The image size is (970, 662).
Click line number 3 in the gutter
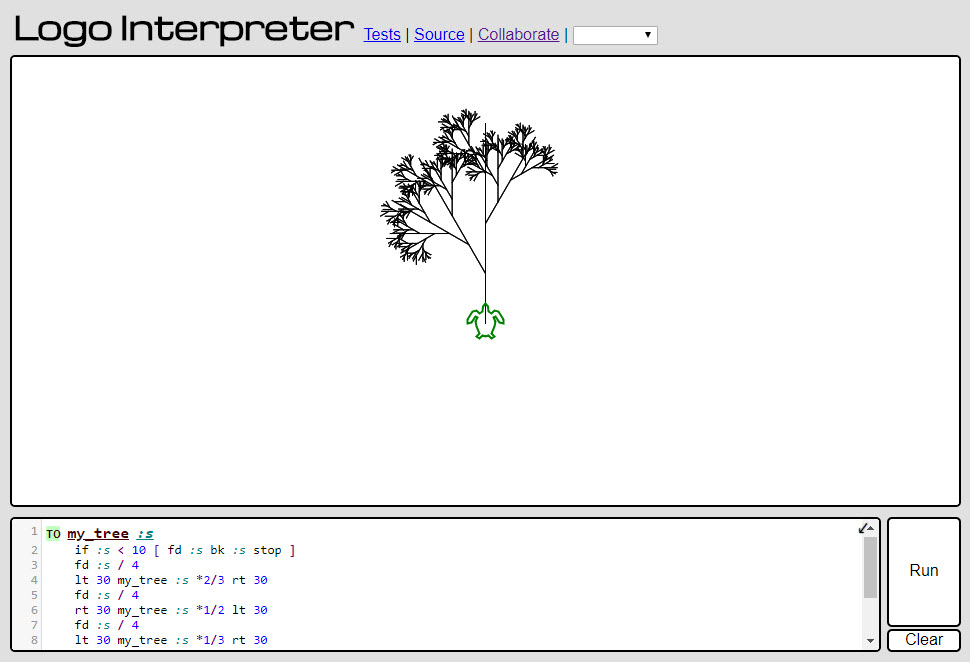pos(34,565)
